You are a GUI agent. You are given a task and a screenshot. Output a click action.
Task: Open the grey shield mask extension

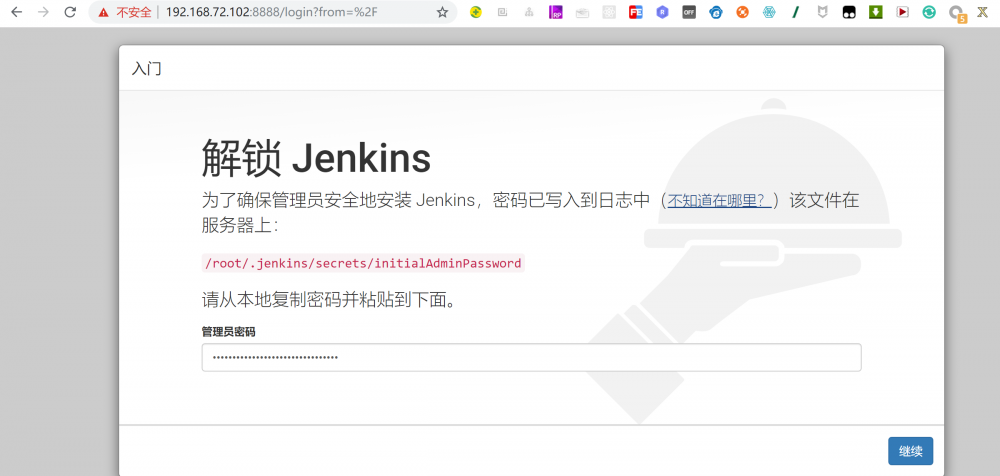(823, 12)
